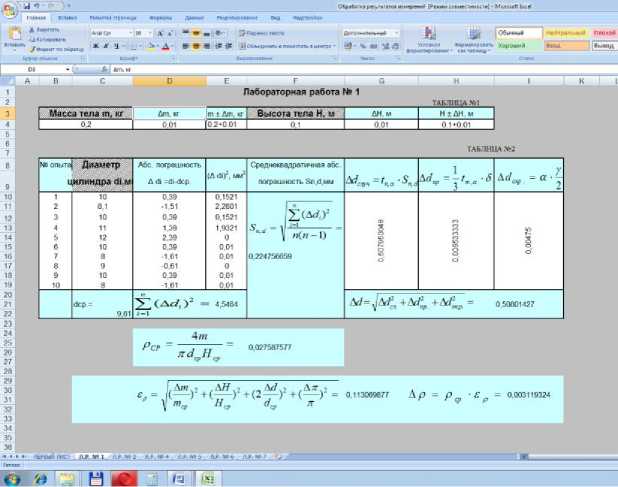Open the number format dropdown

pos(400,32)
